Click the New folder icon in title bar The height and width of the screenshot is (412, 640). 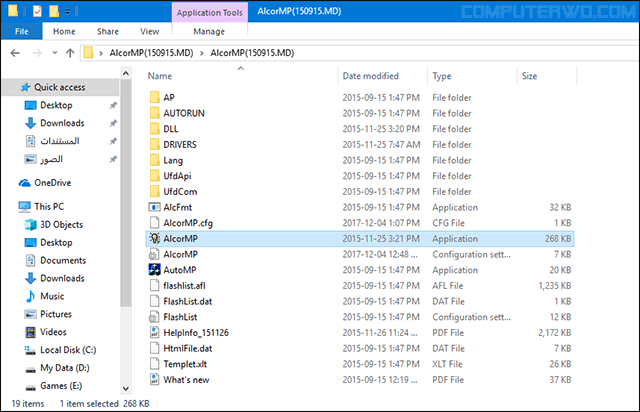coord(53,11)
